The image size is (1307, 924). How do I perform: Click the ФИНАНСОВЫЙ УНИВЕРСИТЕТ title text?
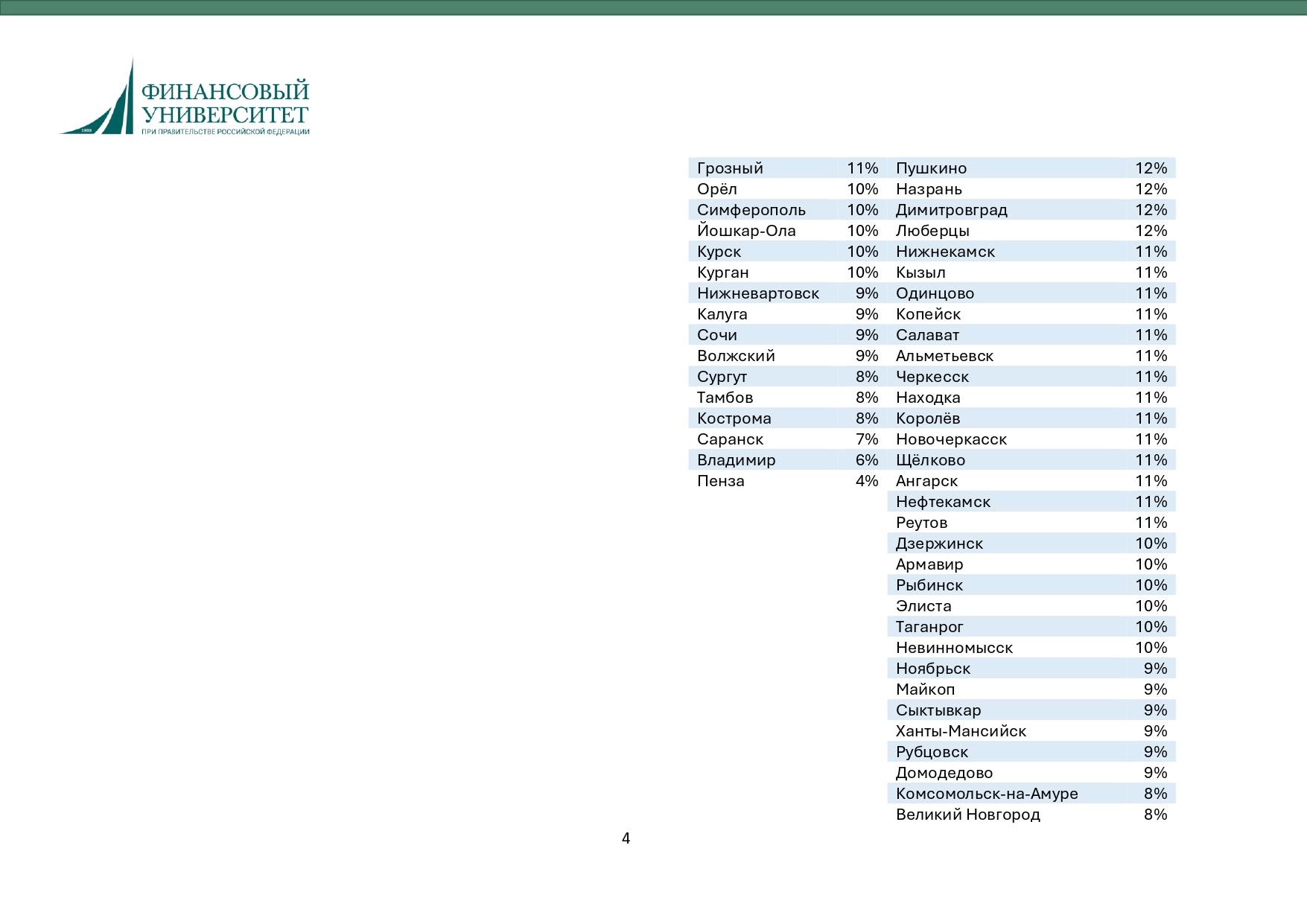[225, 103]
